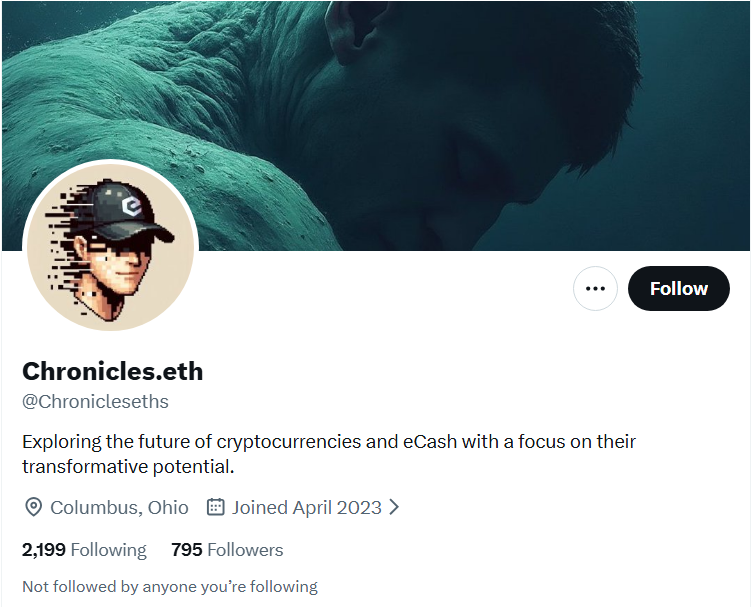The image size is (756, 607).
Task: Click the 2,199 following count number
Action: coord(44,550)
